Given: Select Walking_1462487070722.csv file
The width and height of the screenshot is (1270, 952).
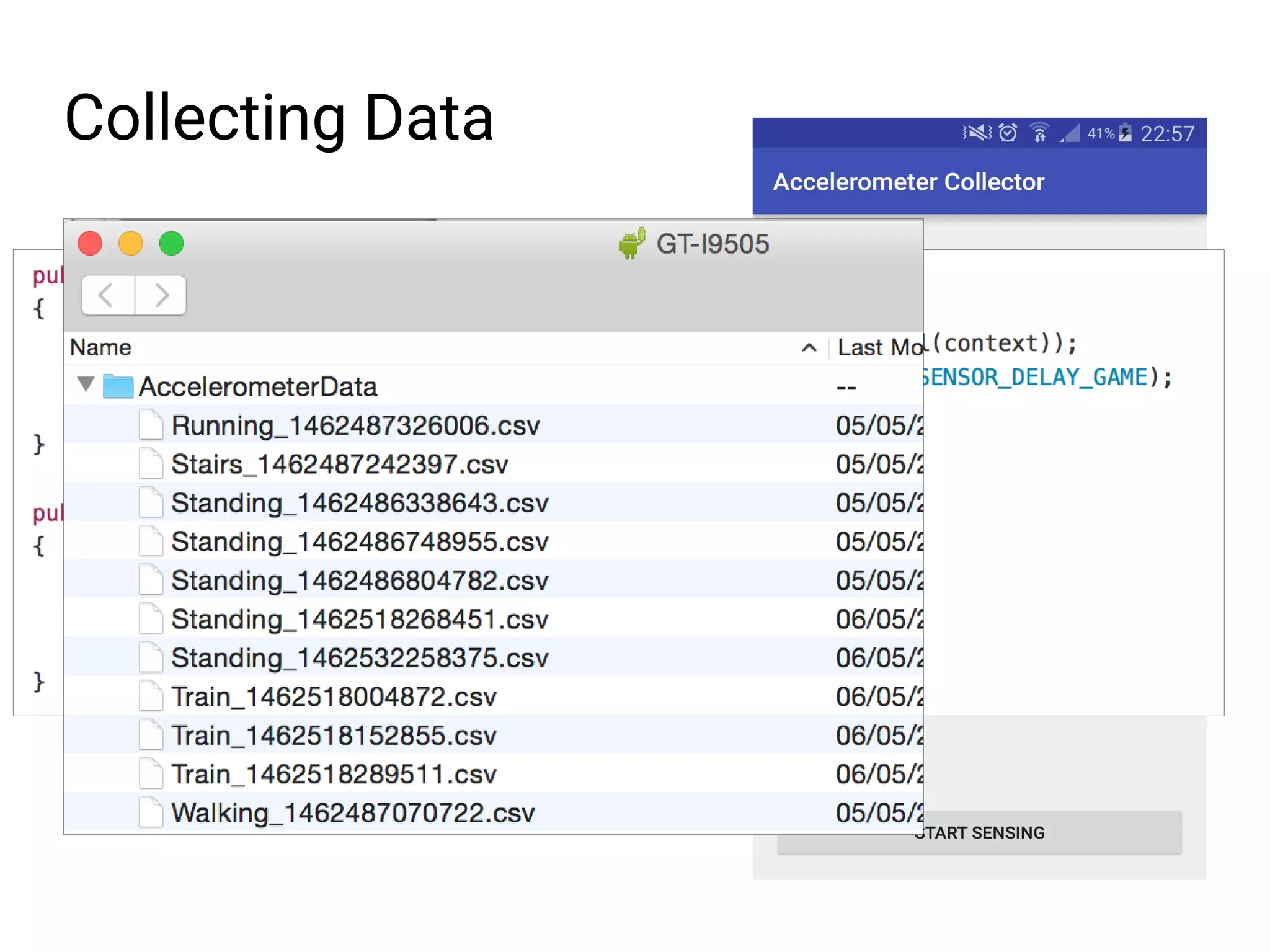Looking at the screenshot, I should pyautogui.click(x=494, y=812).
